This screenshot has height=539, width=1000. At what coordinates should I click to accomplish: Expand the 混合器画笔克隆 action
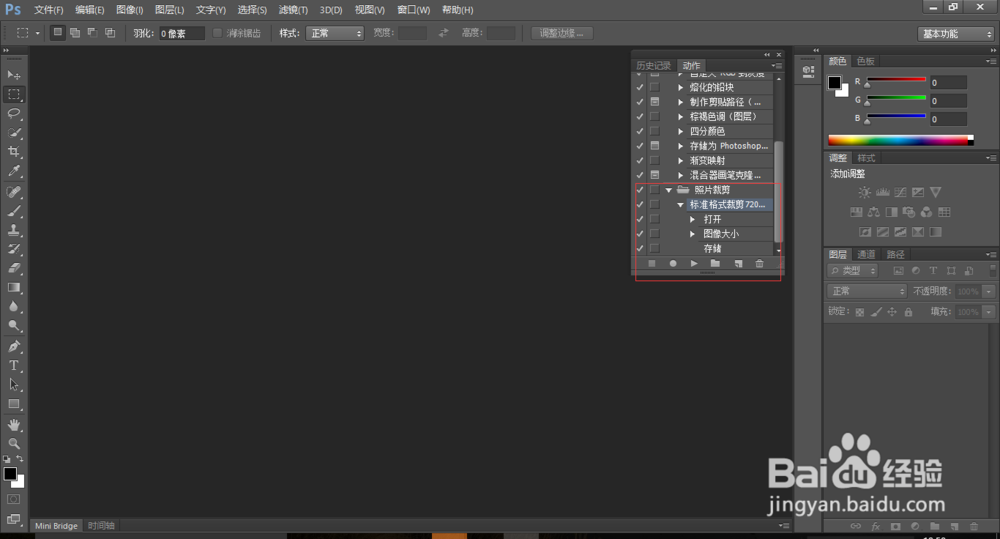[x=680, y=175]
